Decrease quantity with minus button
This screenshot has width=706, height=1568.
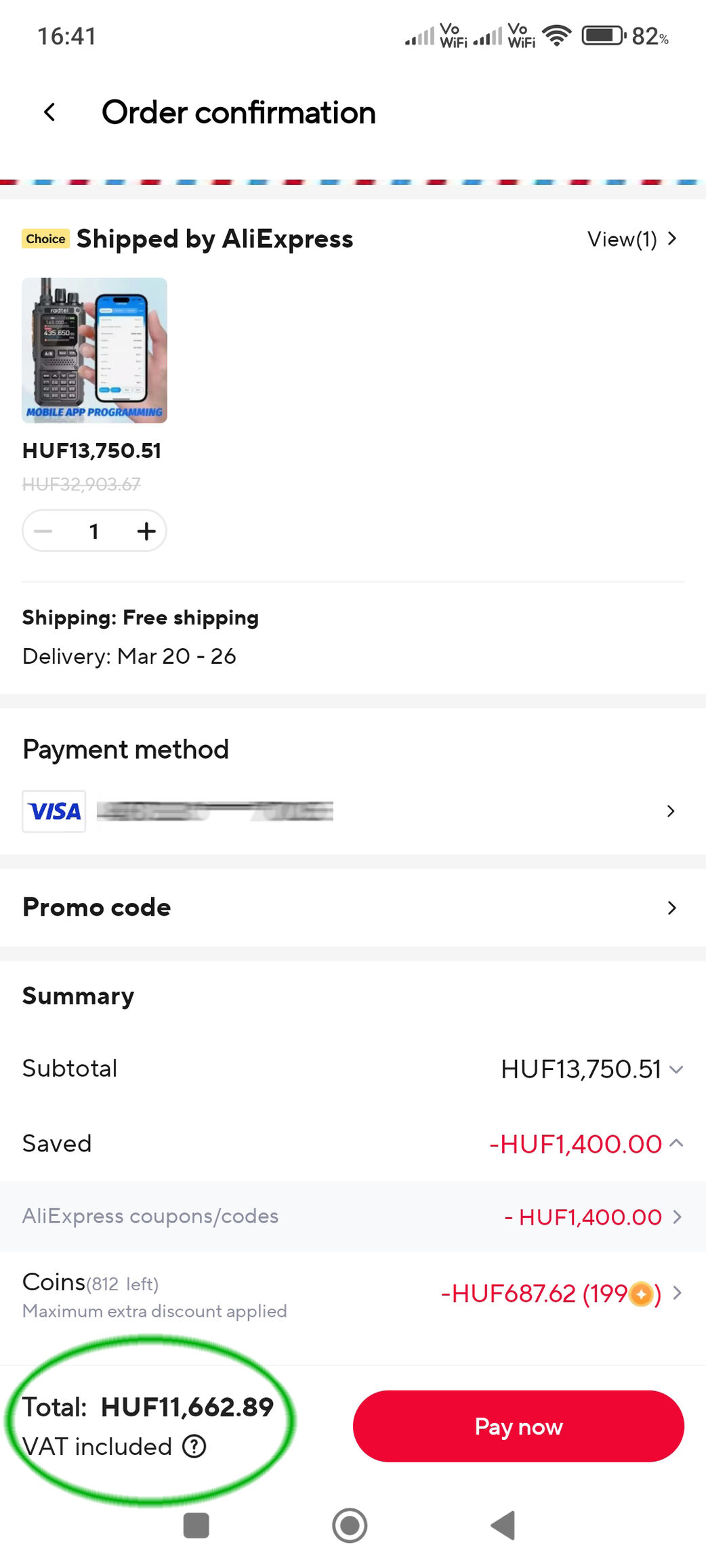point(43,531)
